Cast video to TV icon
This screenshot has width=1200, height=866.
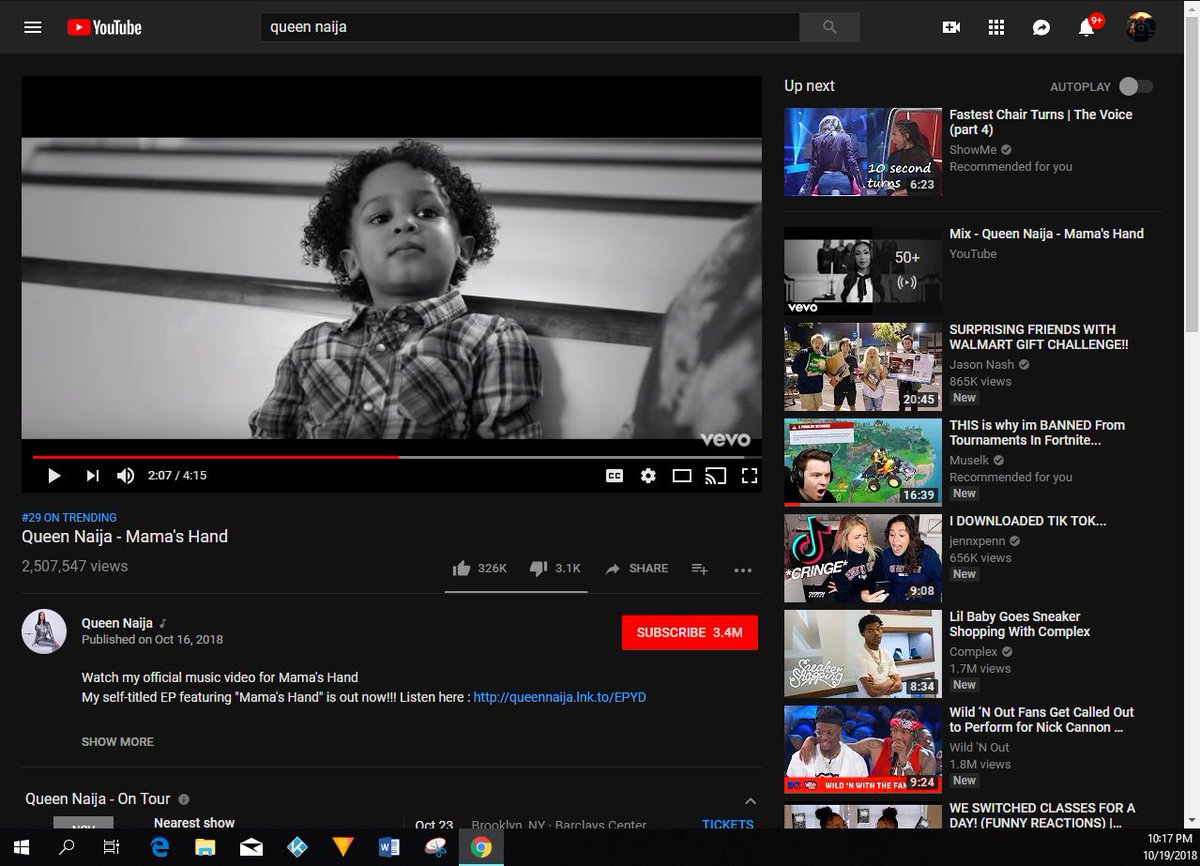pyautogui.click(x=715, y=476)
